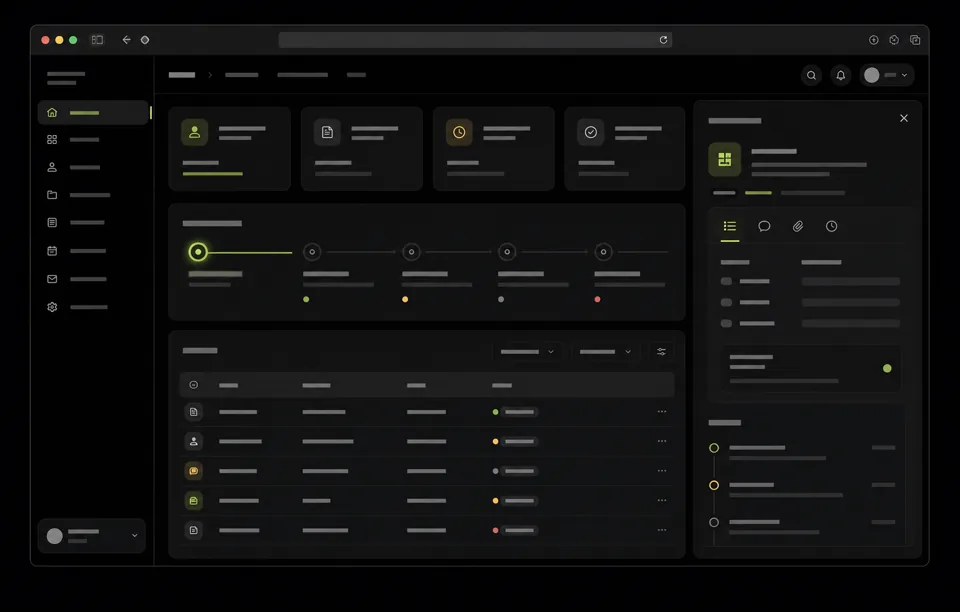Click the green progress bar in first stat card

(x=212, y=174)
